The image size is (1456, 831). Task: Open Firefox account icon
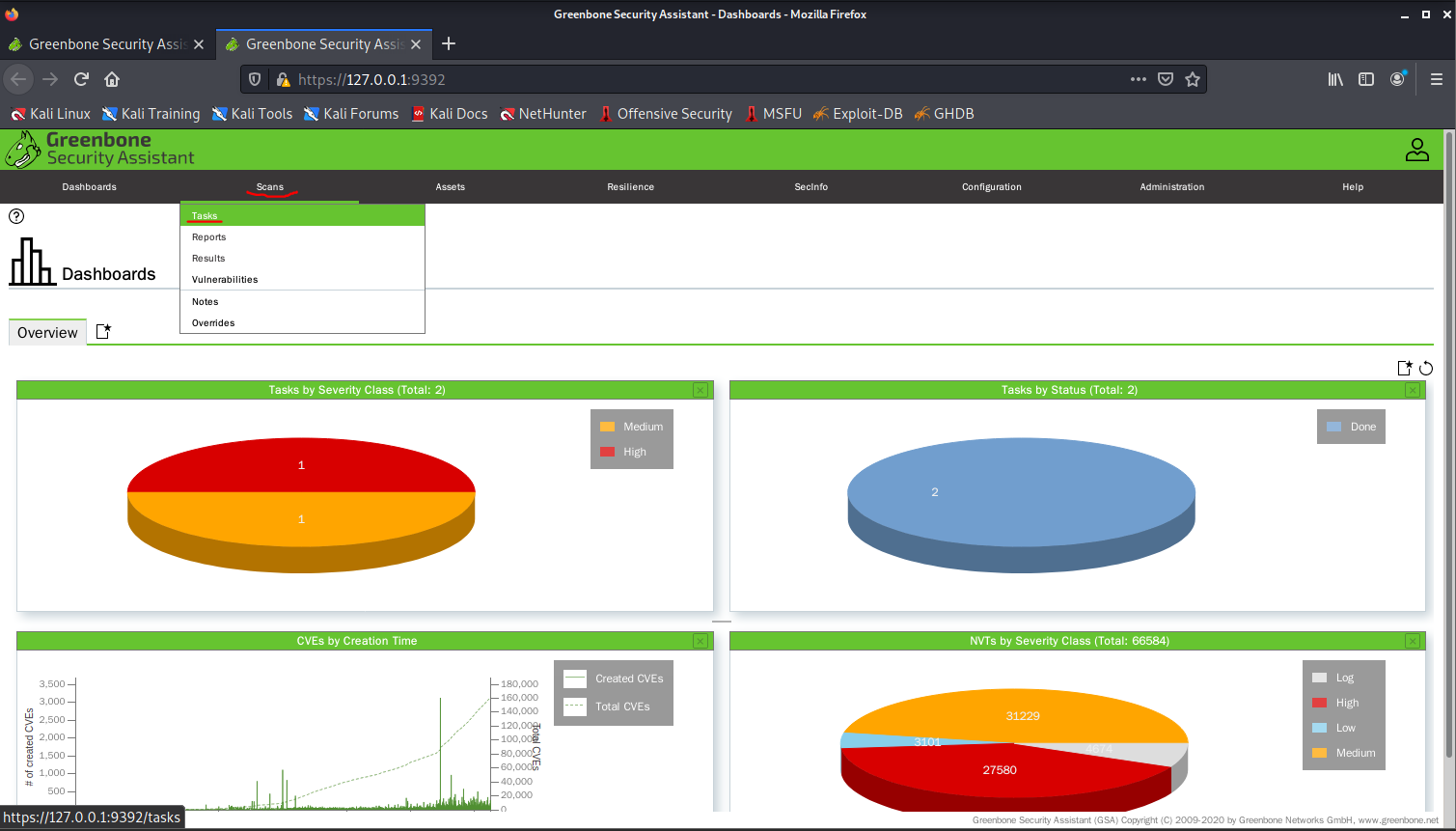(1397, 79)
